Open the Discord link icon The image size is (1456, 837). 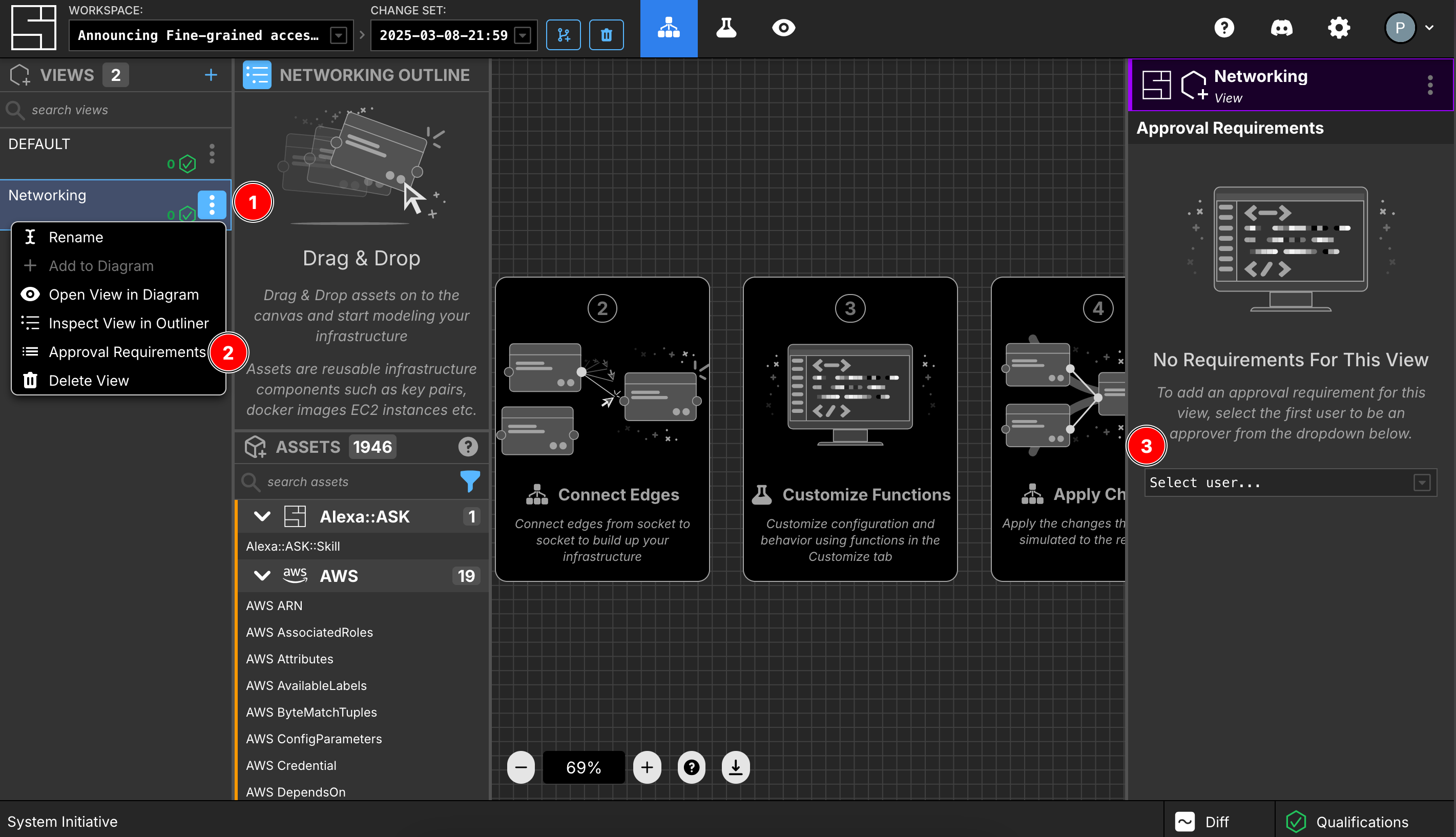point(1281,28)
